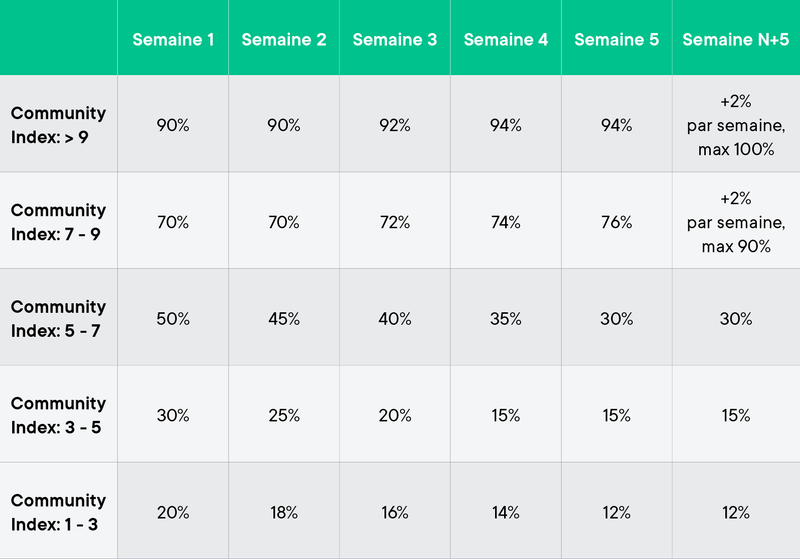Click the 14% cell in Semaine 4
Image resolution: width=800 pixels, height=559 pixels.
pyautogui.click(x=506, y=512)
